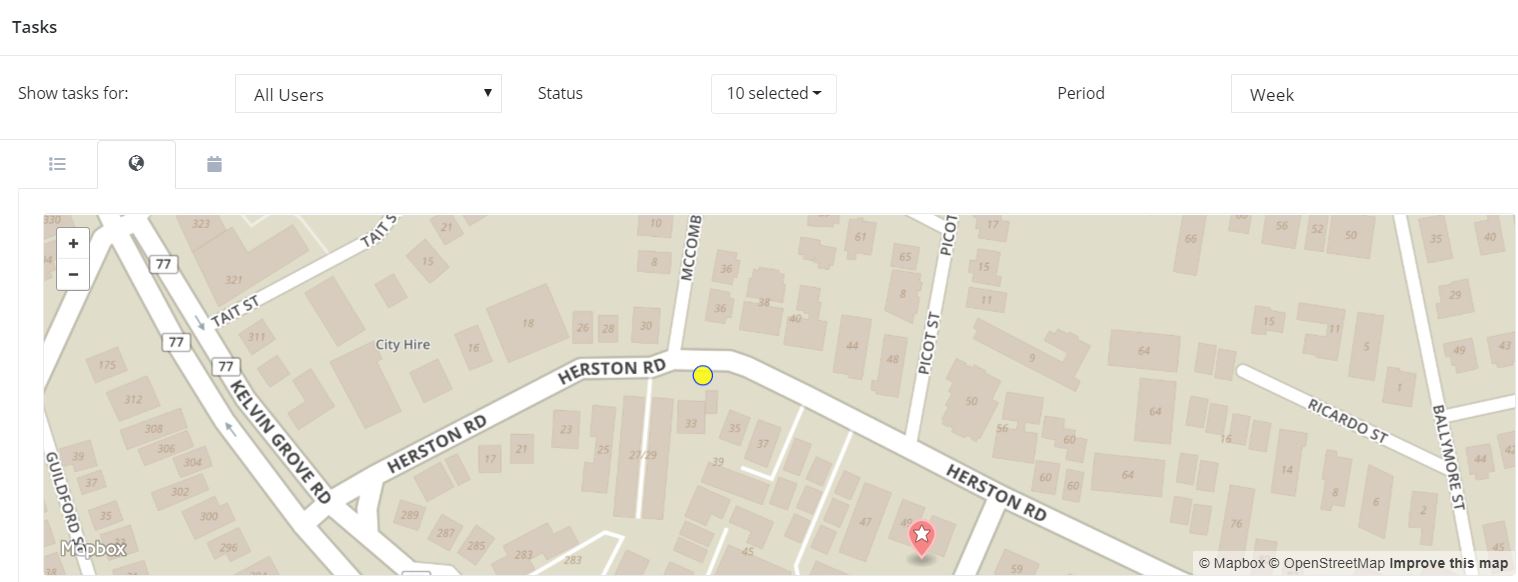Zoom in on the map

(73, 243)
